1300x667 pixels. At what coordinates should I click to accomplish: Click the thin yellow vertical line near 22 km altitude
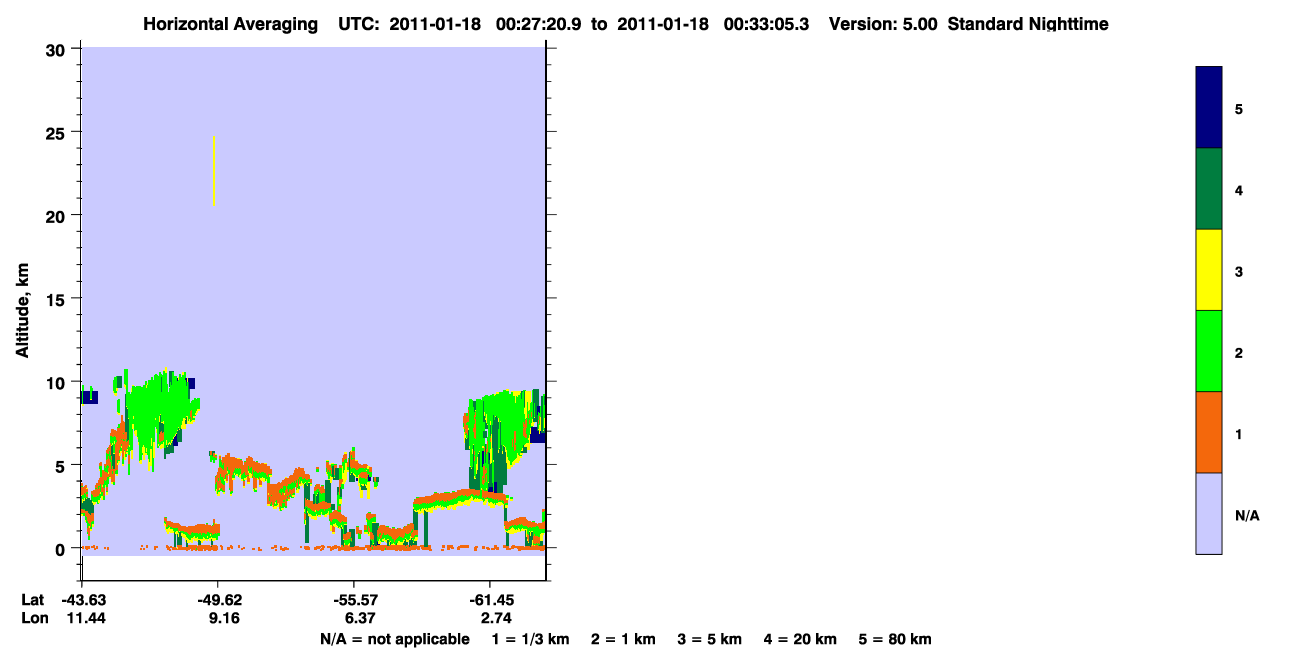pyautogui.click(x=214, y=170)
